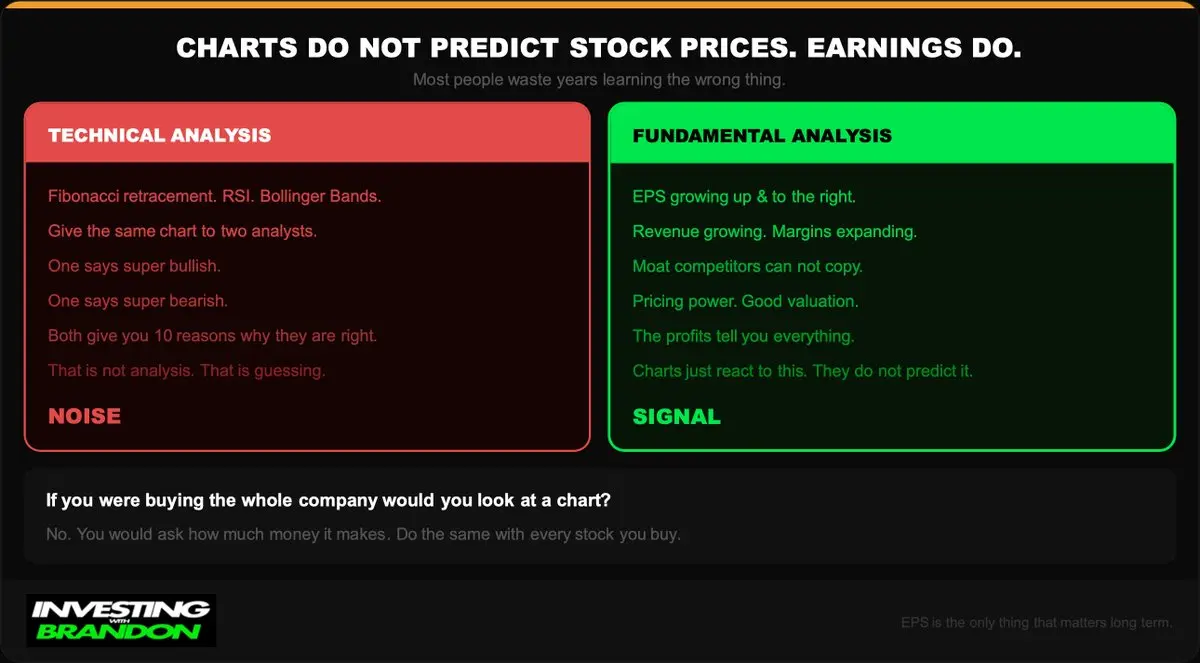Click the Fibonacci retracement line
The image size is (1200, 663).
coord(215,196)
